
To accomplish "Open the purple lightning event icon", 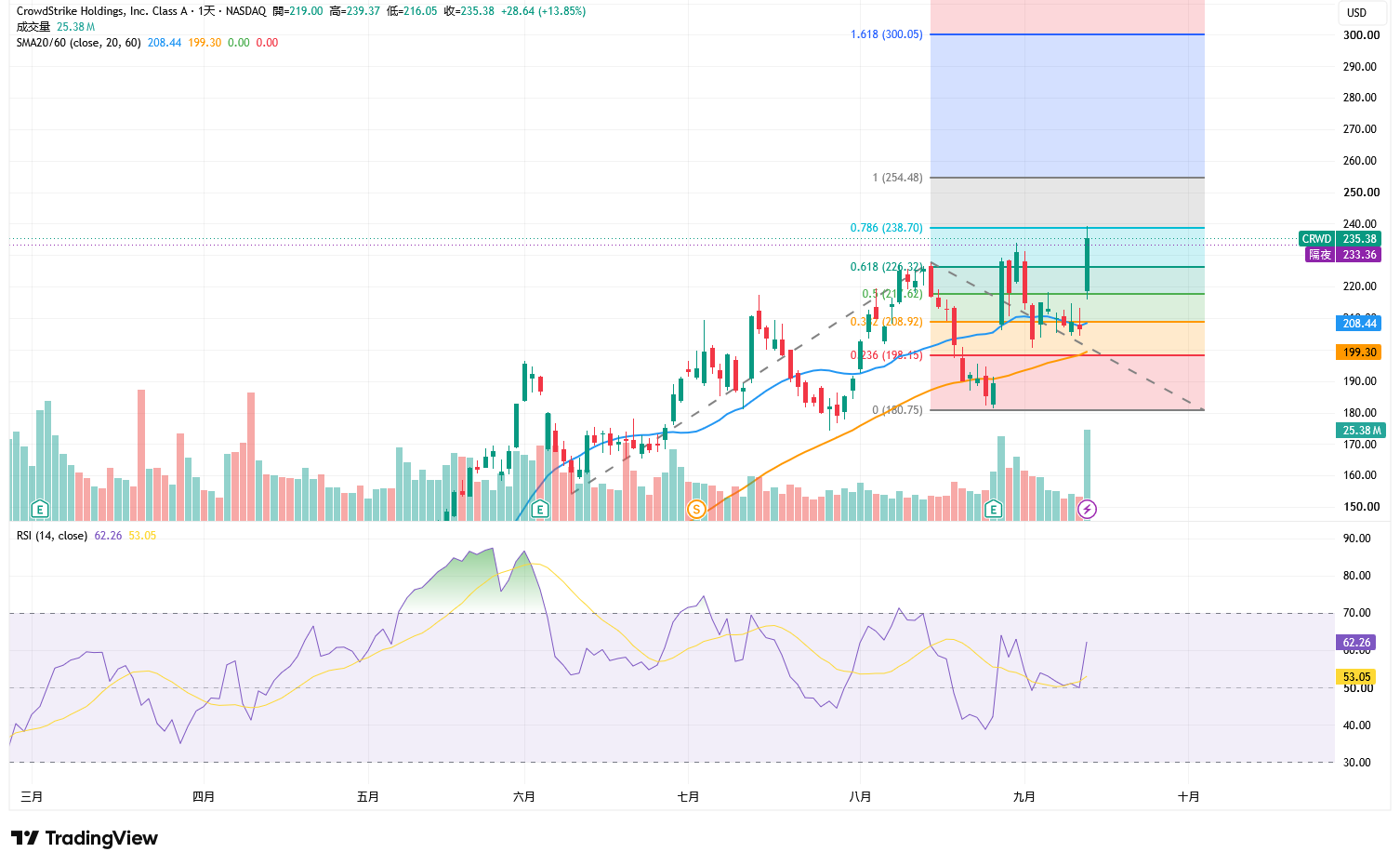I will (x=1087, y=509).
